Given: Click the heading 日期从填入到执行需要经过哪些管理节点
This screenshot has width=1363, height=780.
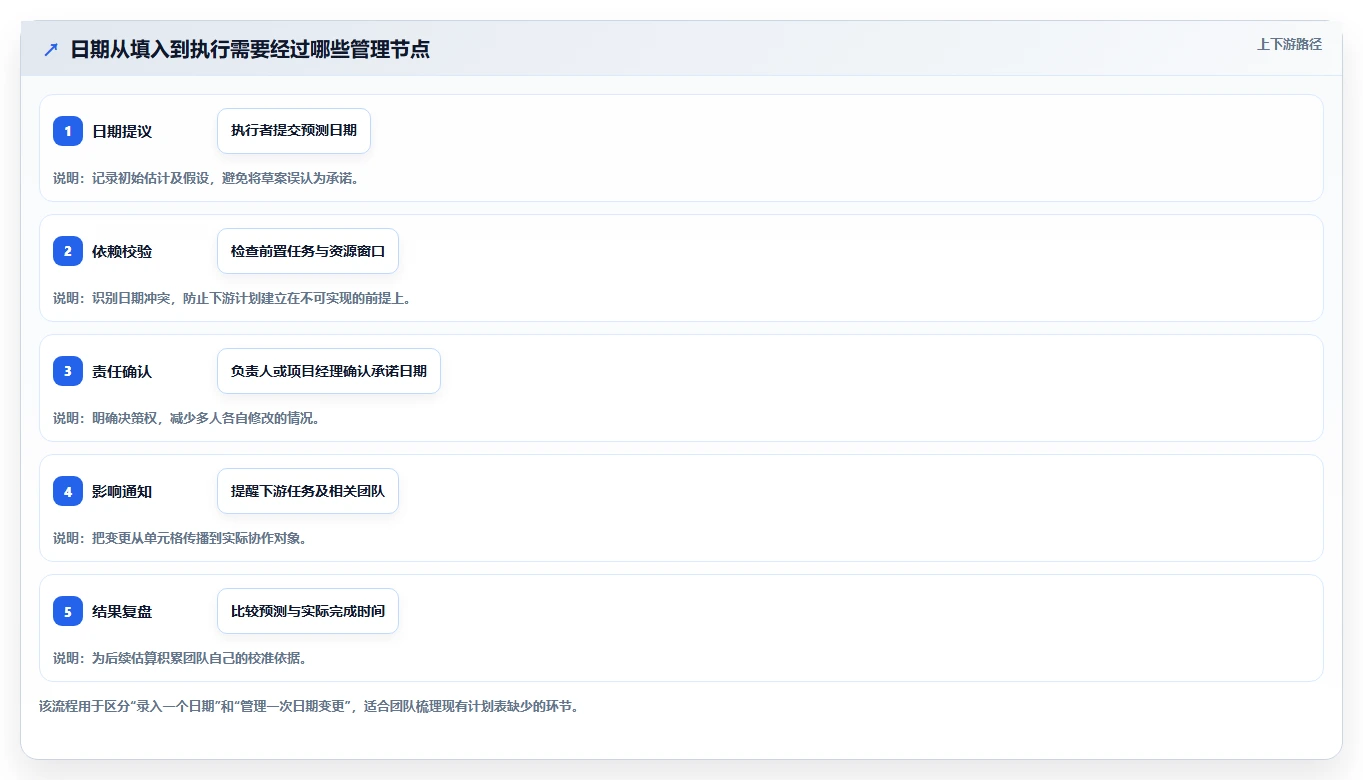Looking at the screenshot, I should click(x=250, y=50).
